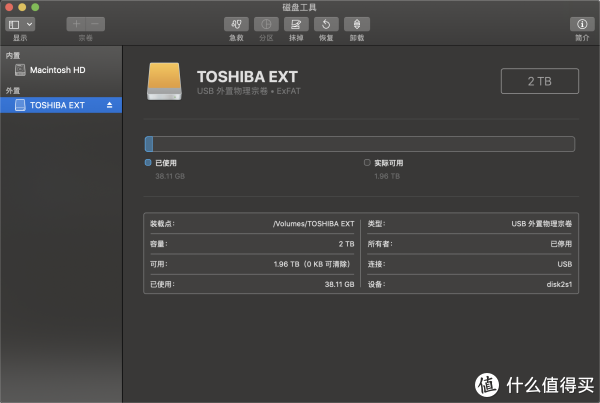
Task: Click the Restore (恢复) toolbar icon
Action: [325, 23]
